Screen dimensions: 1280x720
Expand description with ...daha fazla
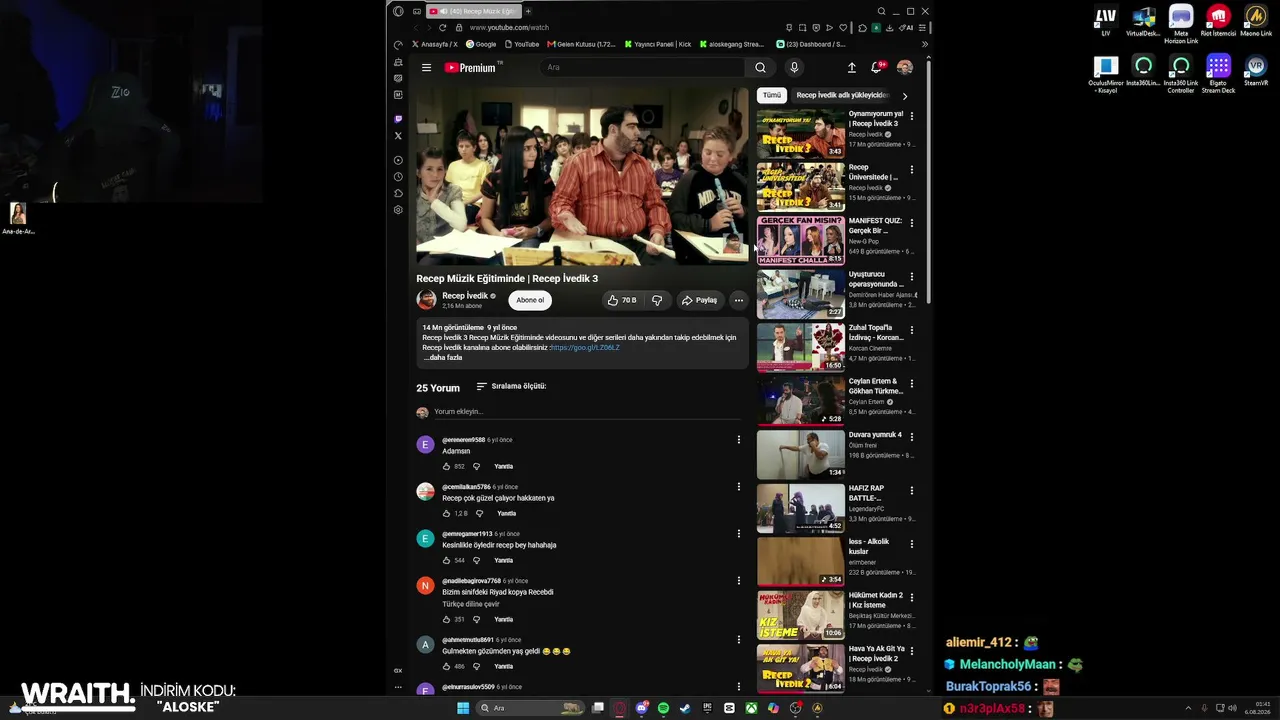442,357
